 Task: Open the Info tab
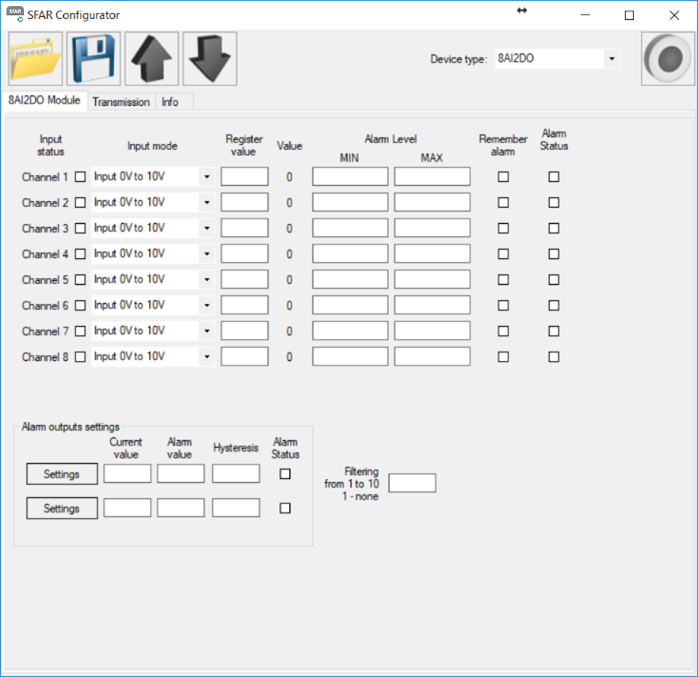[170, 102]
